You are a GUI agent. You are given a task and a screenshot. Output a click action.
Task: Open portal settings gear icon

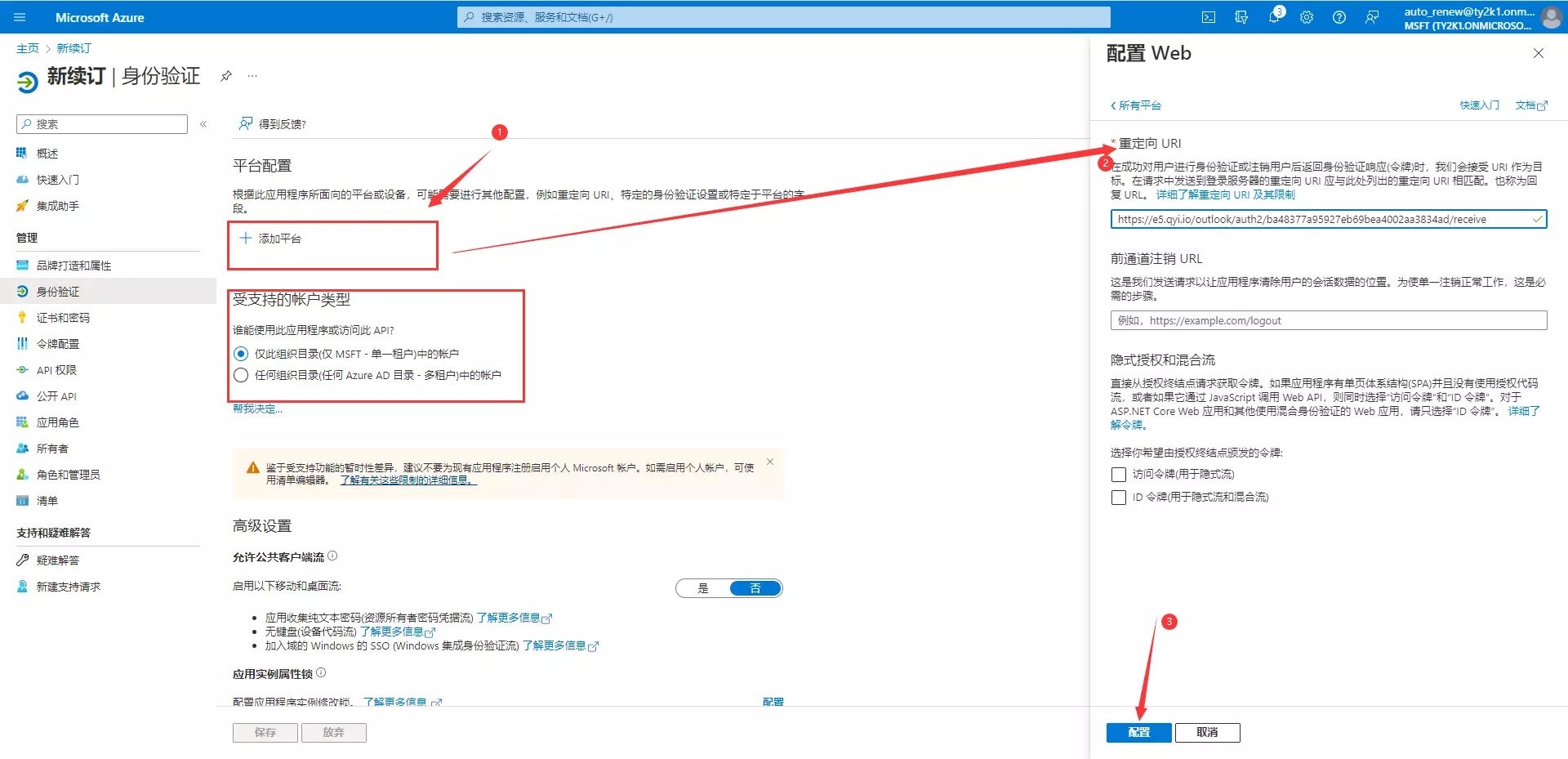[x=1307, y=17]
